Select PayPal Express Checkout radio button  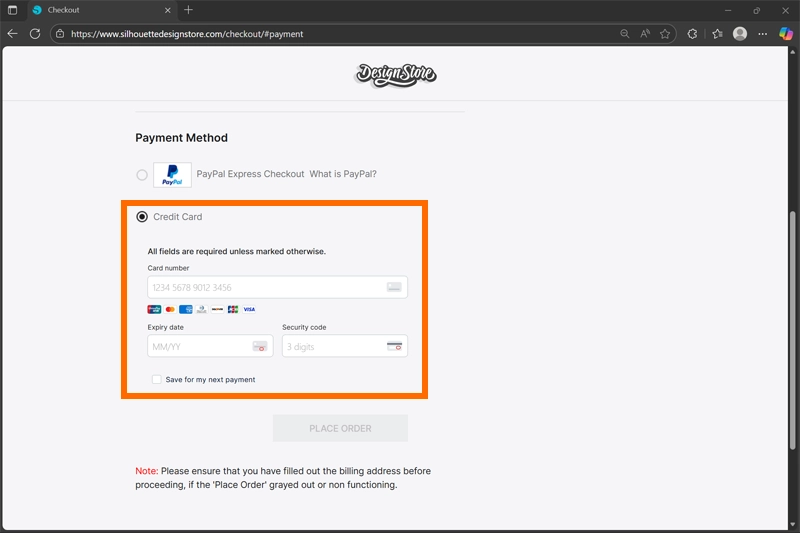142,175
